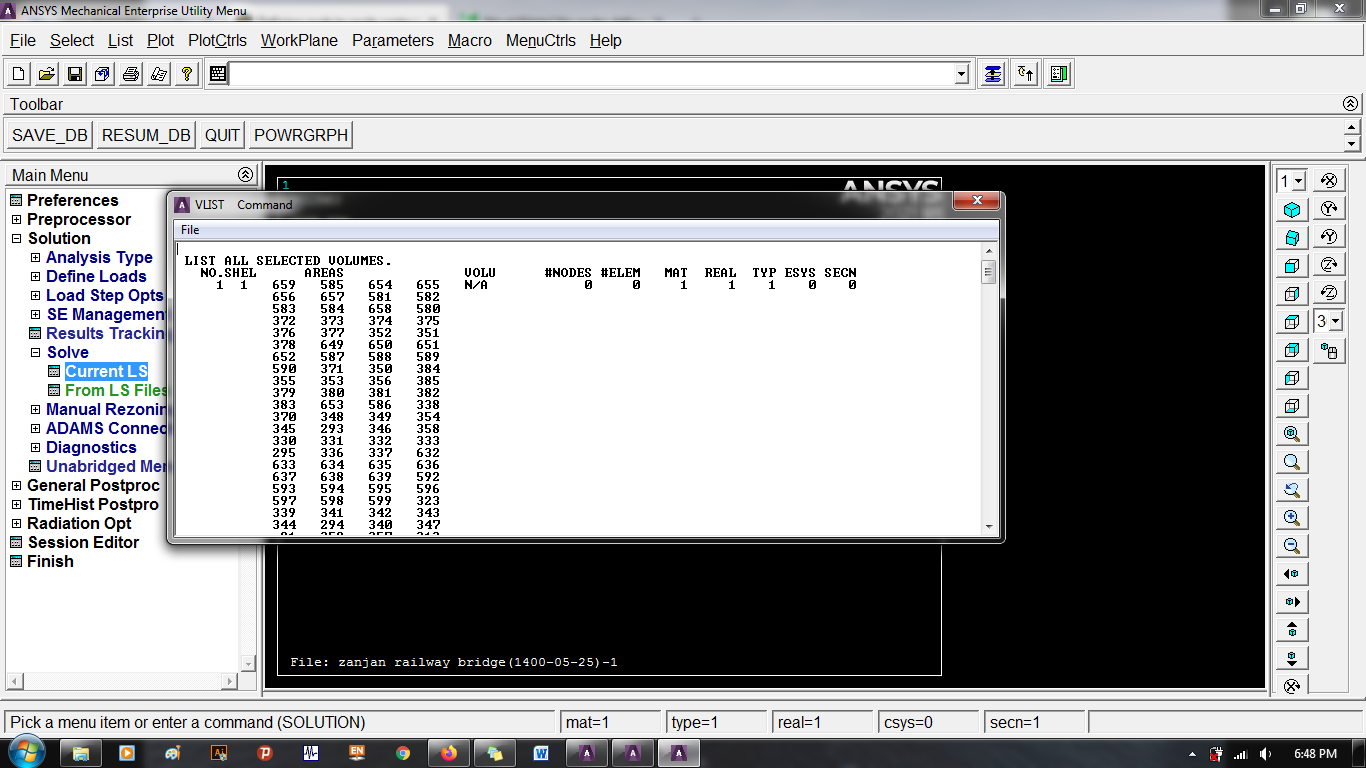Click the Zoom In magnifier icon
Screen dimensions: 1366x768
pos(1292,518)
